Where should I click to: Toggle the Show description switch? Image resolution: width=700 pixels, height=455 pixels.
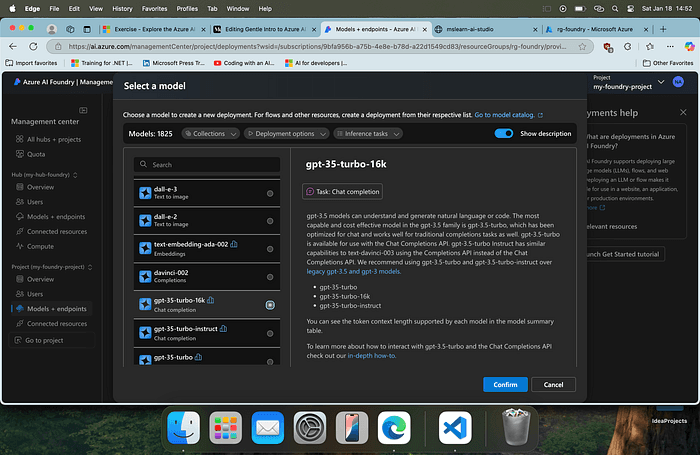pos(504,134)
